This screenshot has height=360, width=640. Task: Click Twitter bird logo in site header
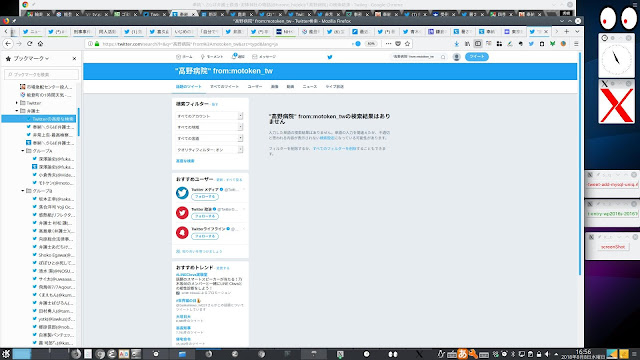pos(330,57)
